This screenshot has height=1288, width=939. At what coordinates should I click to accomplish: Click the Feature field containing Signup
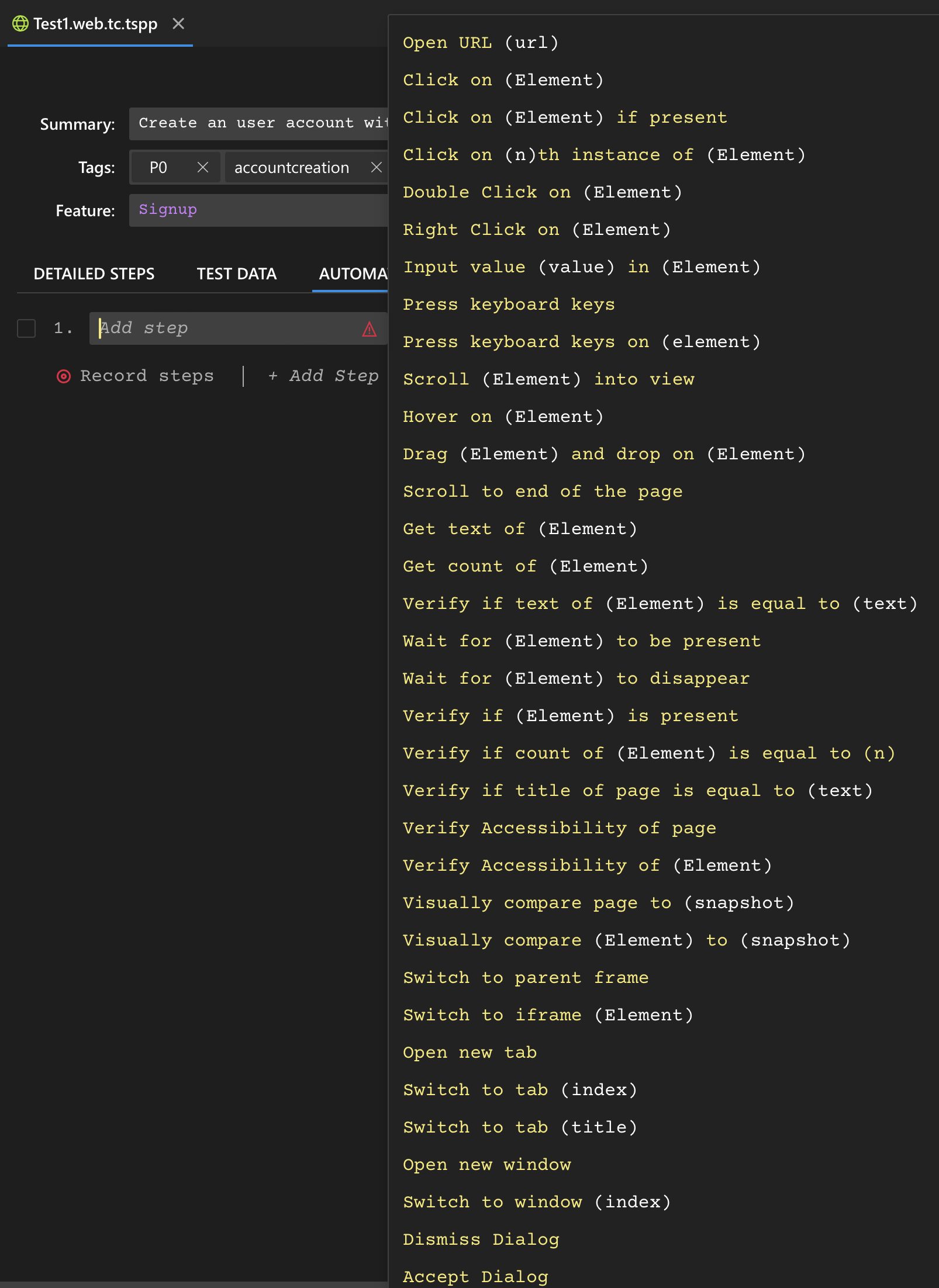pyautogui.click(x=258, y=210)
